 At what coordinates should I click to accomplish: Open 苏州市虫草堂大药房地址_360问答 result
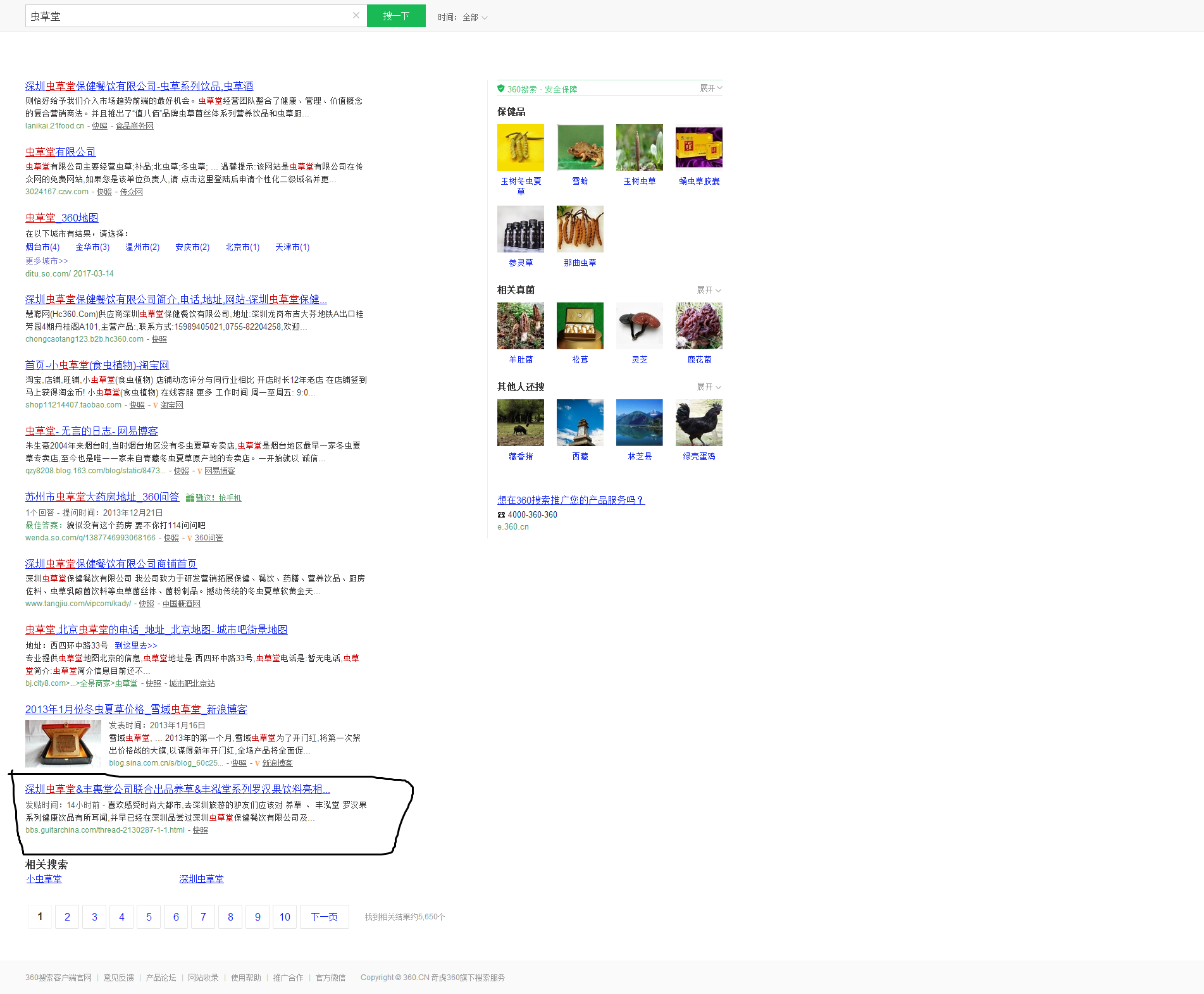pos(102,497)
